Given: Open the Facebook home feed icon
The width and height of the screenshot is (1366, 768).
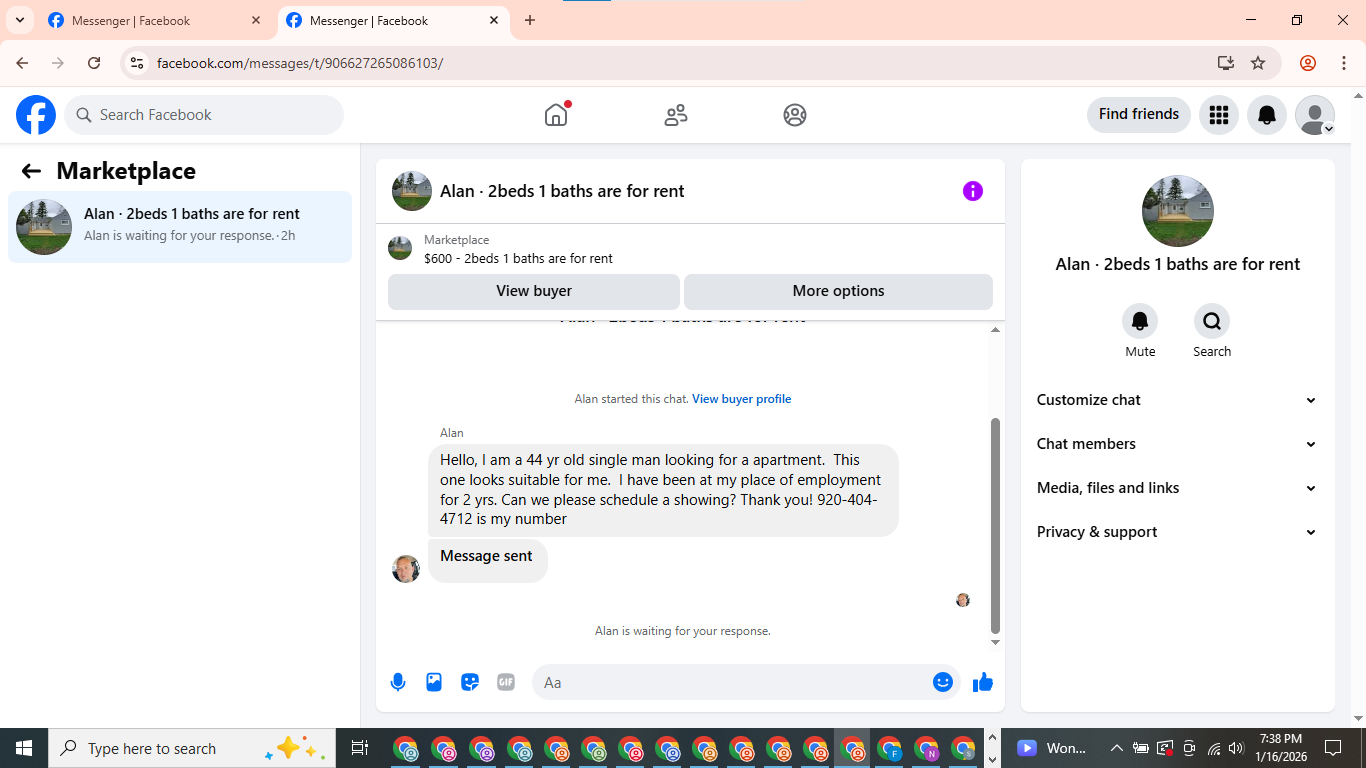Looking at the screenshot, I should (556, 115).
